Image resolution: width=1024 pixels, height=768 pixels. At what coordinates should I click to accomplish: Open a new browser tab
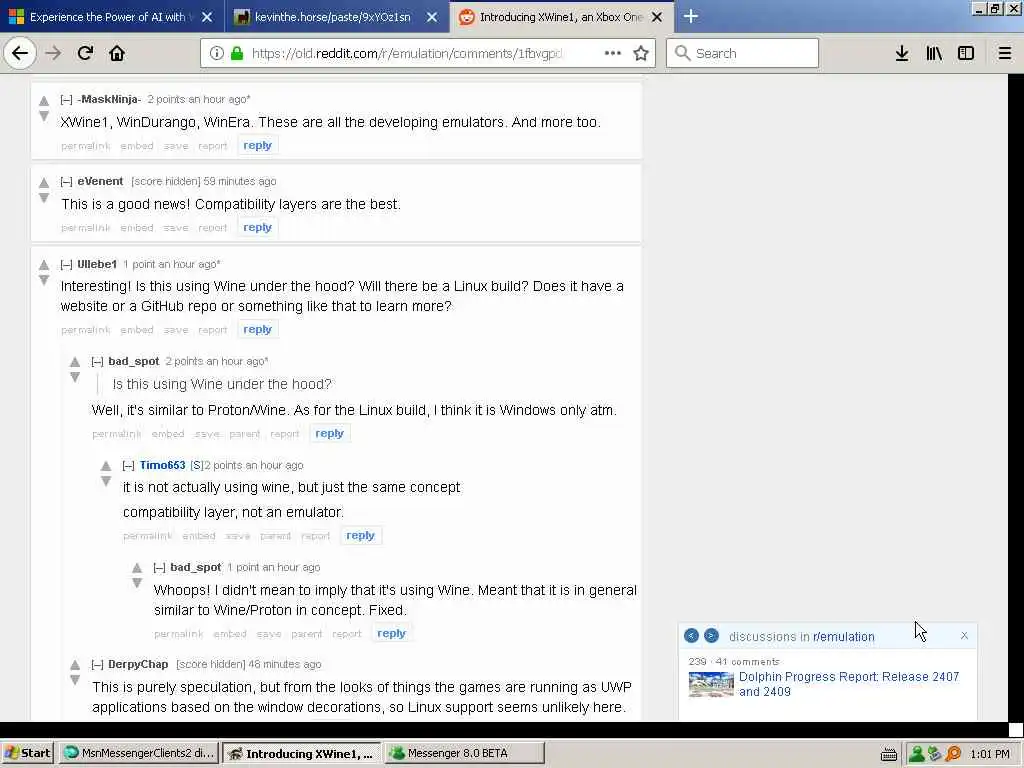tap(691, 16)
